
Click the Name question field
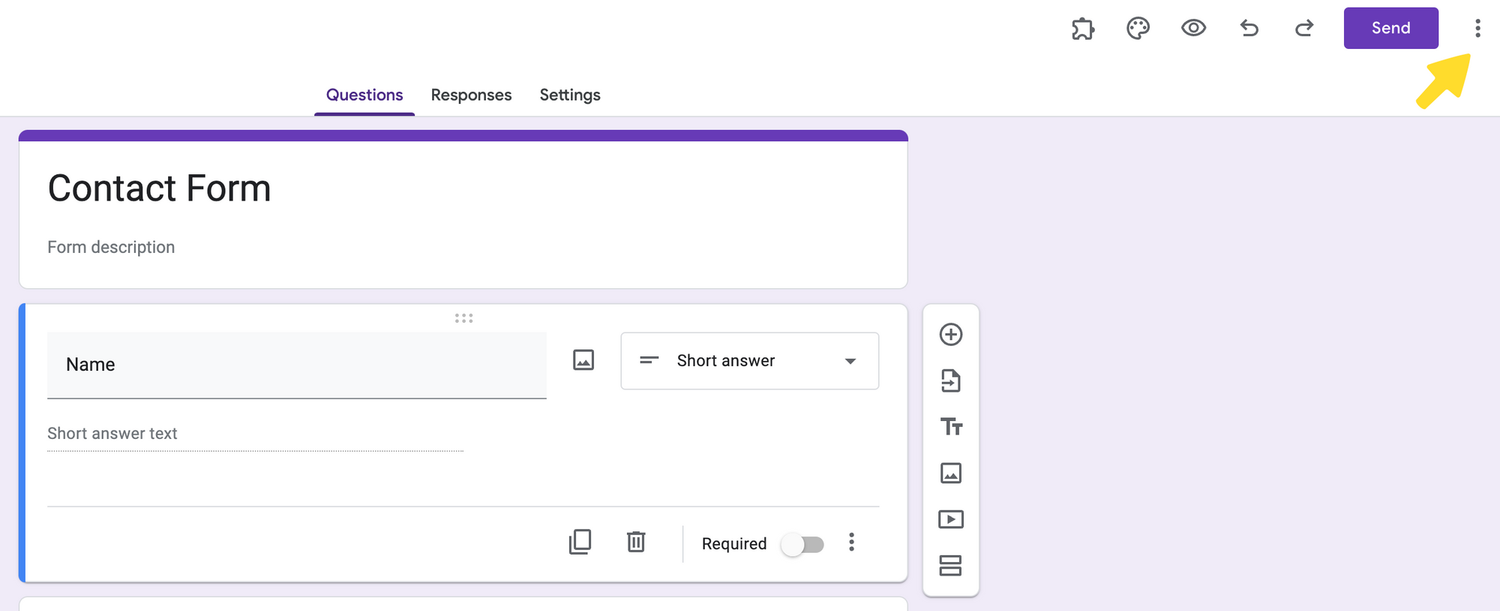[x=296, y=365]
